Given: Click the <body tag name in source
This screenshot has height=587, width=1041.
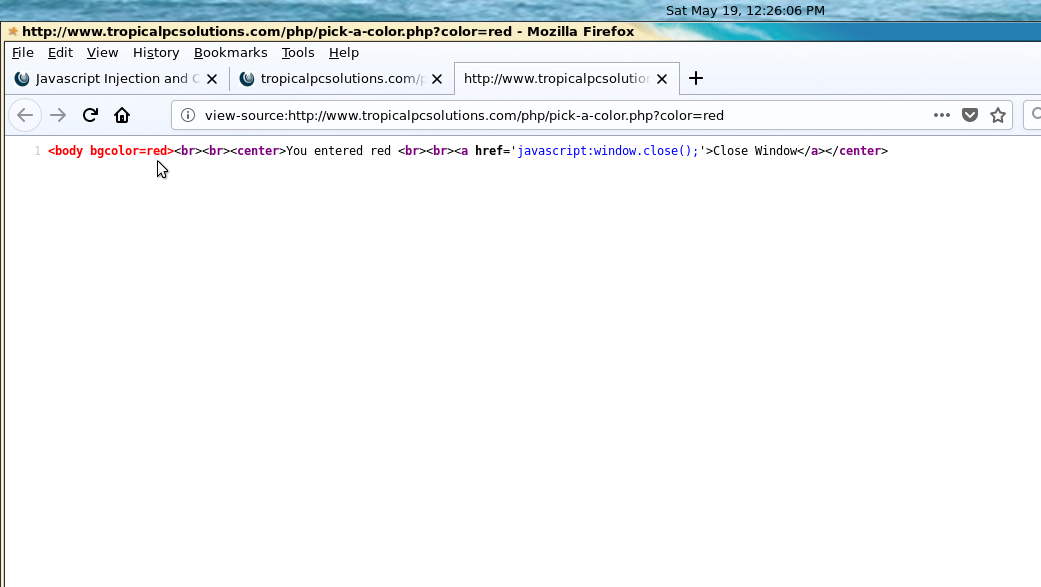Looking at the screenshot, I should point(65,151).
